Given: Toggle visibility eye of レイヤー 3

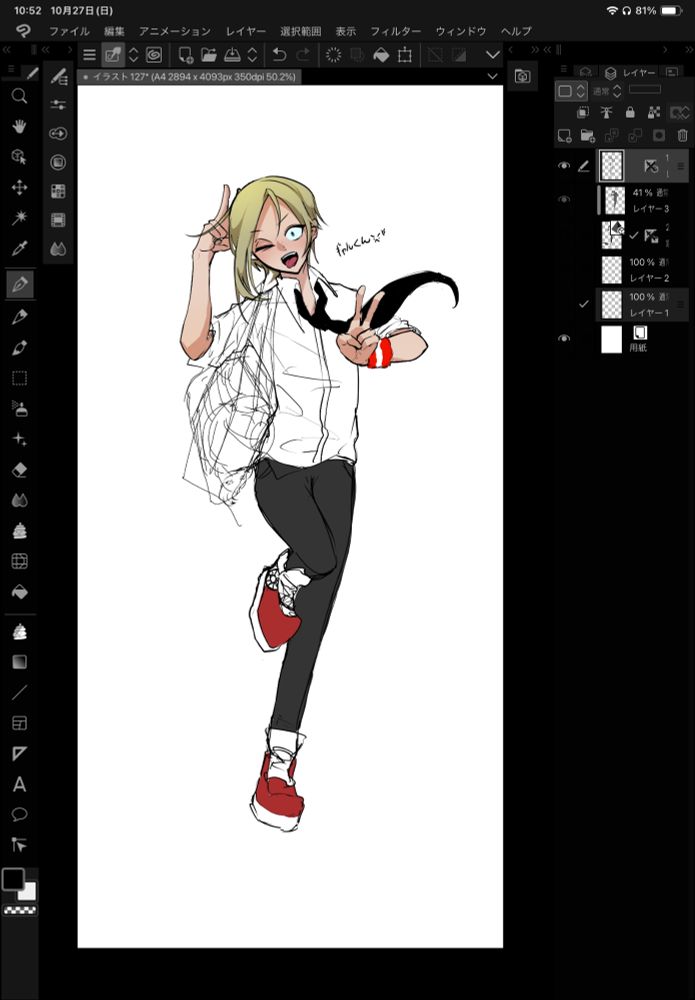Looking at the screenshot, I should pos(564,200).
